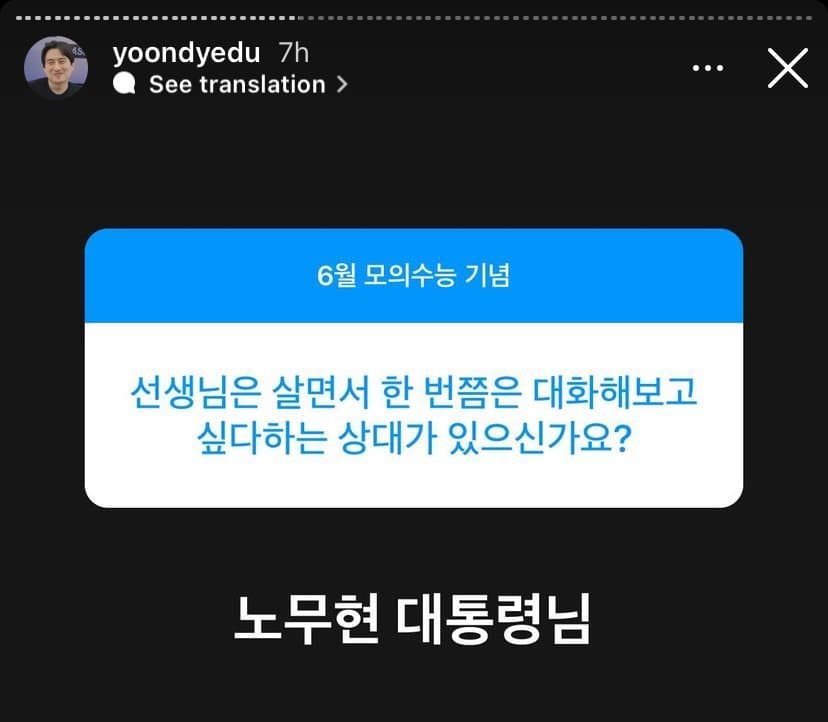The height and width of the screenshot is (722, 828).
Task: Click the gray remaining portion of story progress bar
Action: tap(556, 18)
